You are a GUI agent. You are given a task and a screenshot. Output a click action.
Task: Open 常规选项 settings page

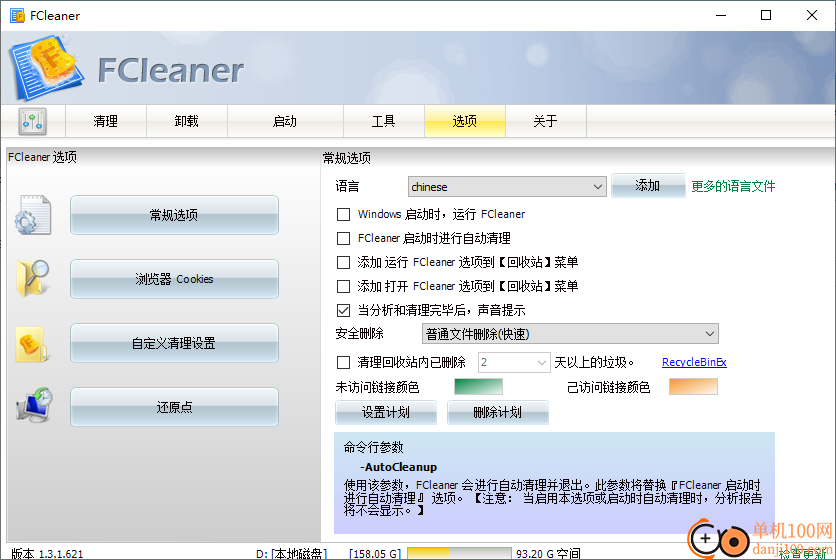174,215
